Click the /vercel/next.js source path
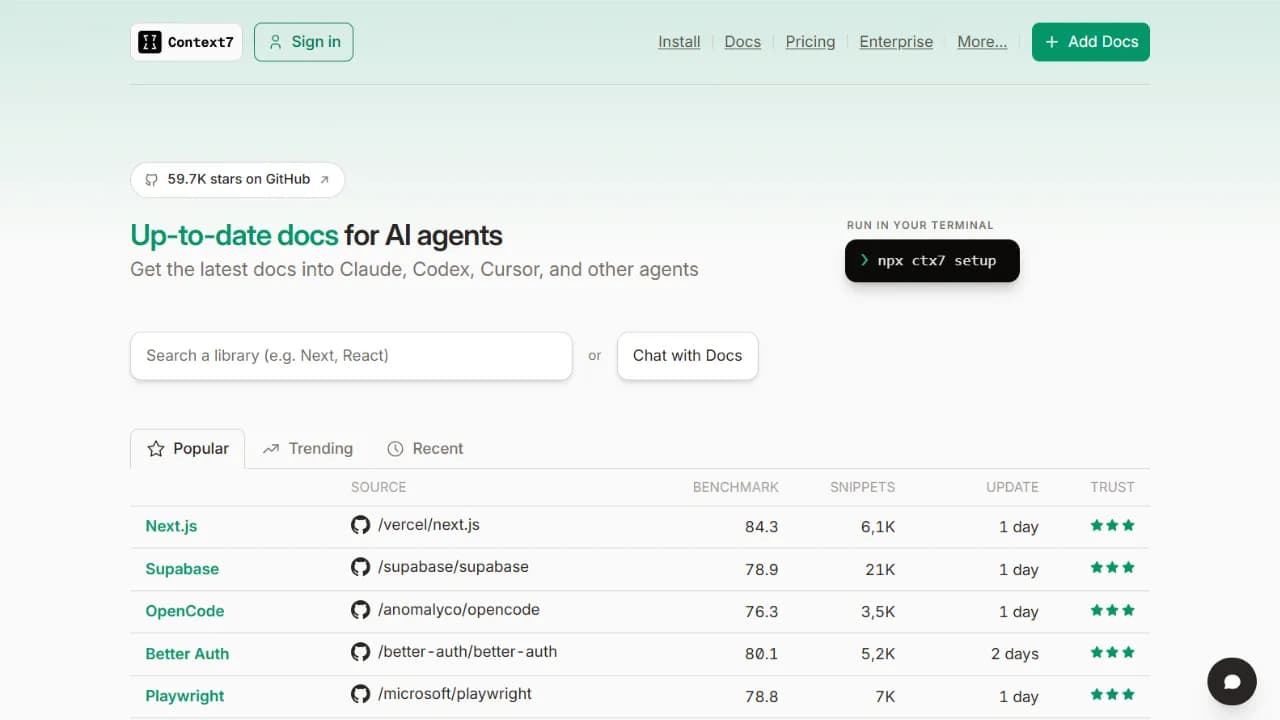 click(429, 525)
